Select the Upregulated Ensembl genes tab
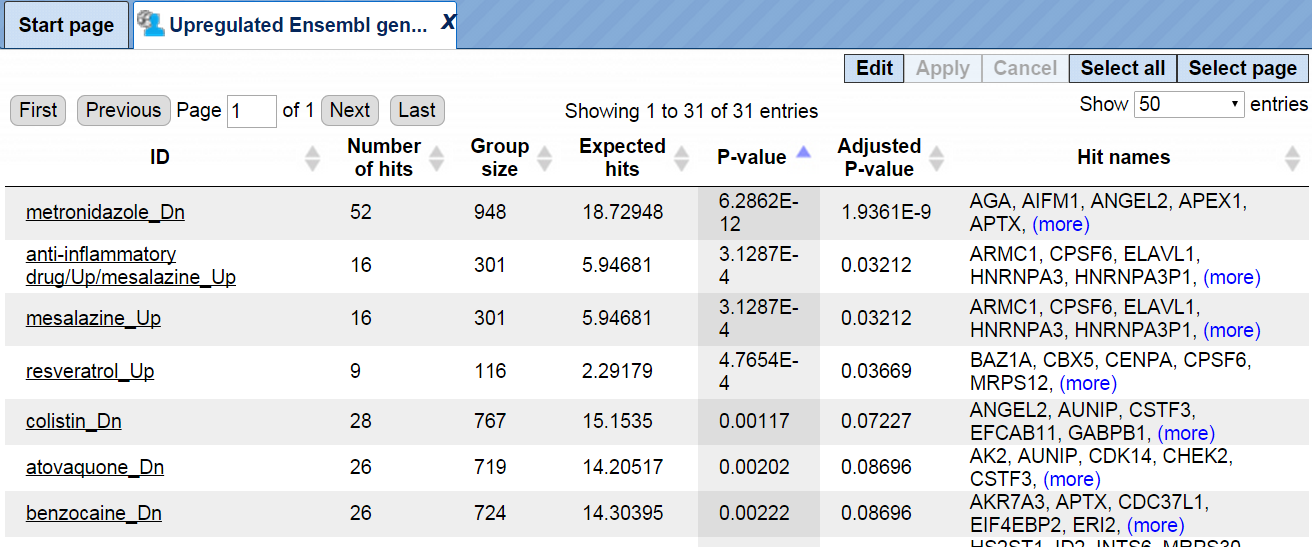Screen dimensions: 1312x547 pyautogui.click(x=297, y=25)
